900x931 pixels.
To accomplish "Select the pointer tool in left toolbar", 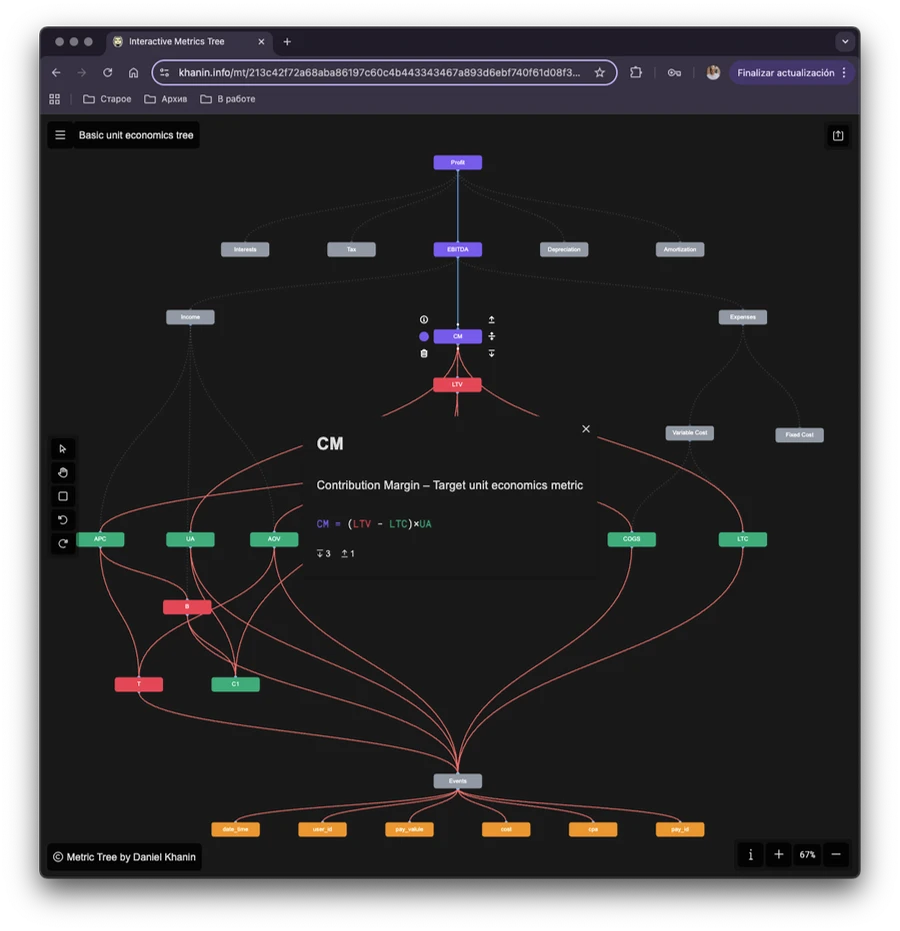I will 63,449.
